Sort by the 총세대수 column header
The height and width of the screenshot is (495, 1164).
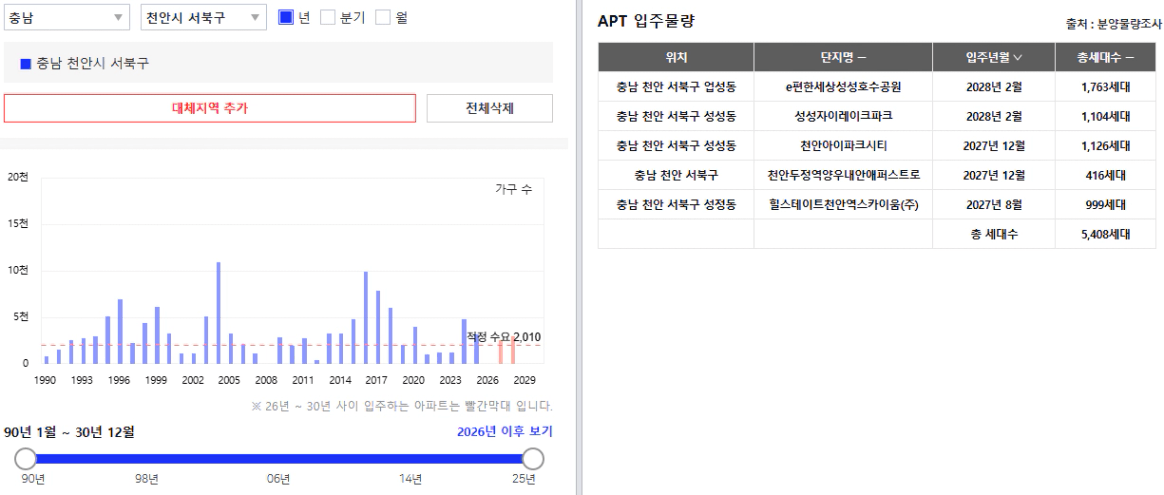[1105, 57]
